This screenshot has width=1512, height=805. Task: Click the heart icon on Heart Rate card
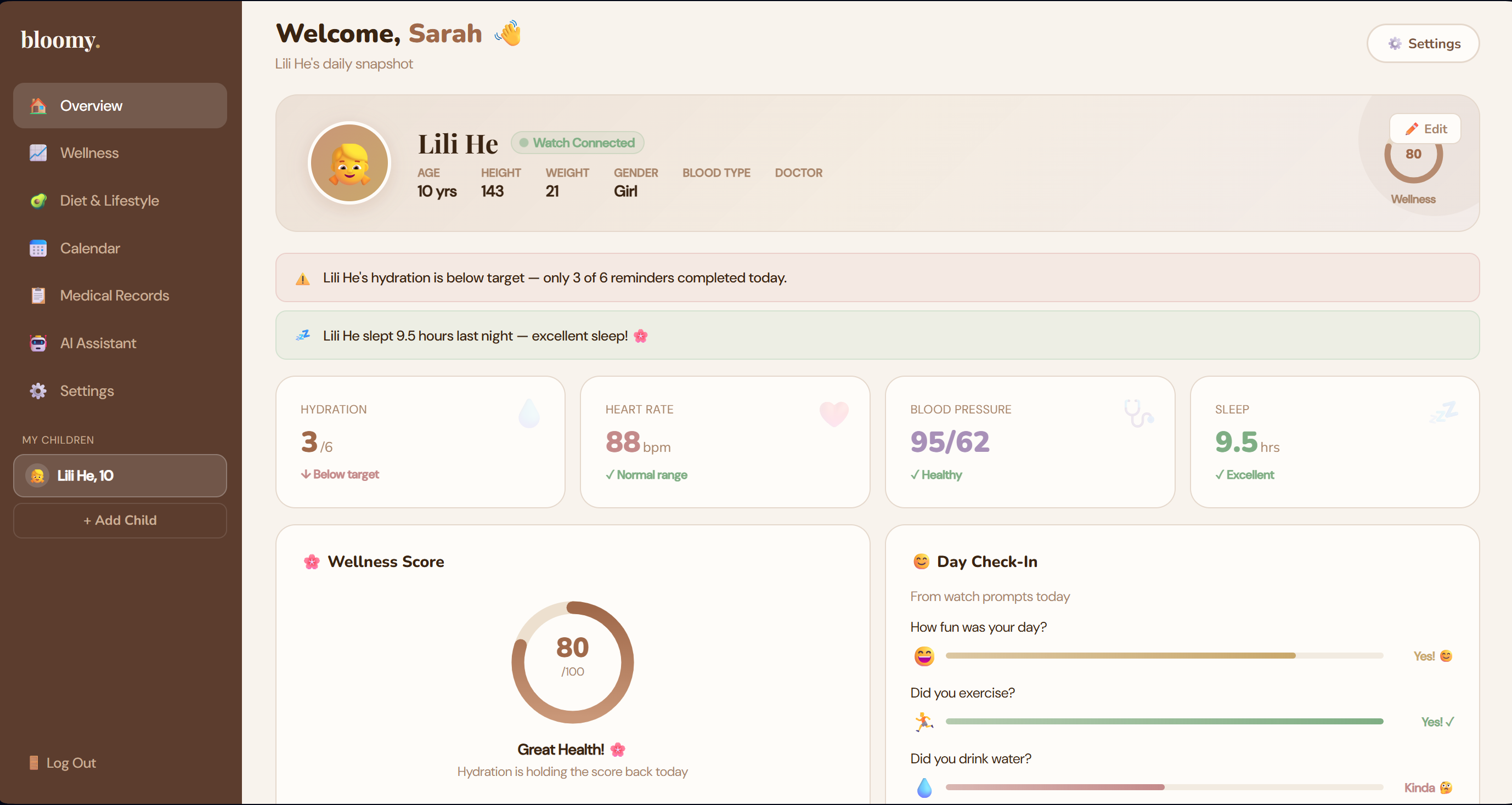point(833,413)
